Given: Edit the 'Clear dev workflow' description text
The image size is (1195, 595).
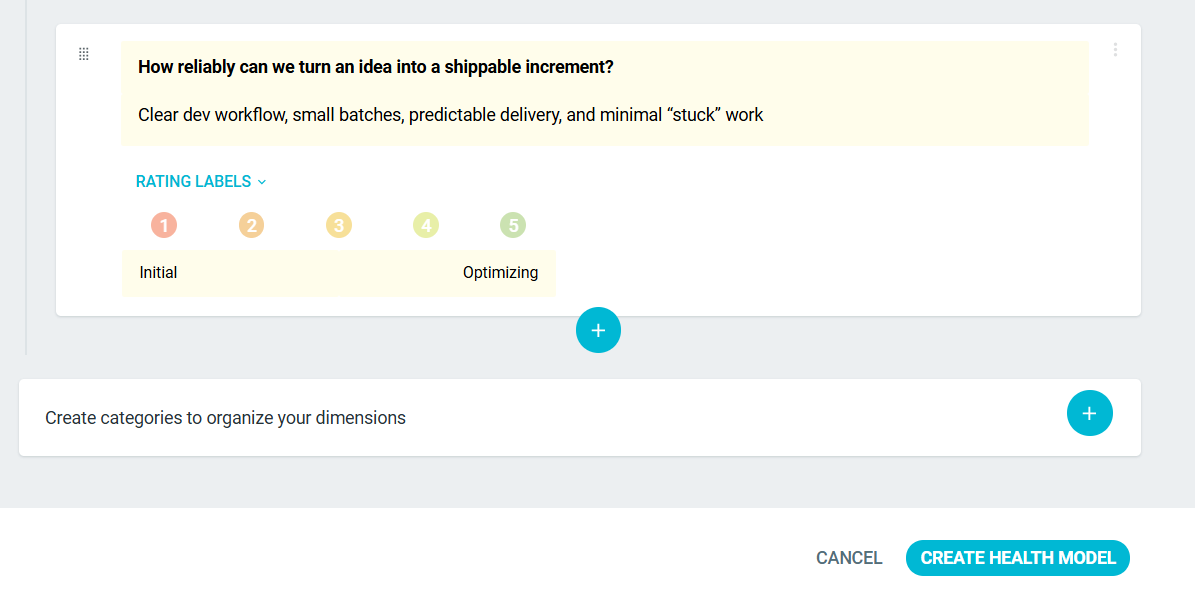Looking at the screenshot, I should [x=450, y=115].
